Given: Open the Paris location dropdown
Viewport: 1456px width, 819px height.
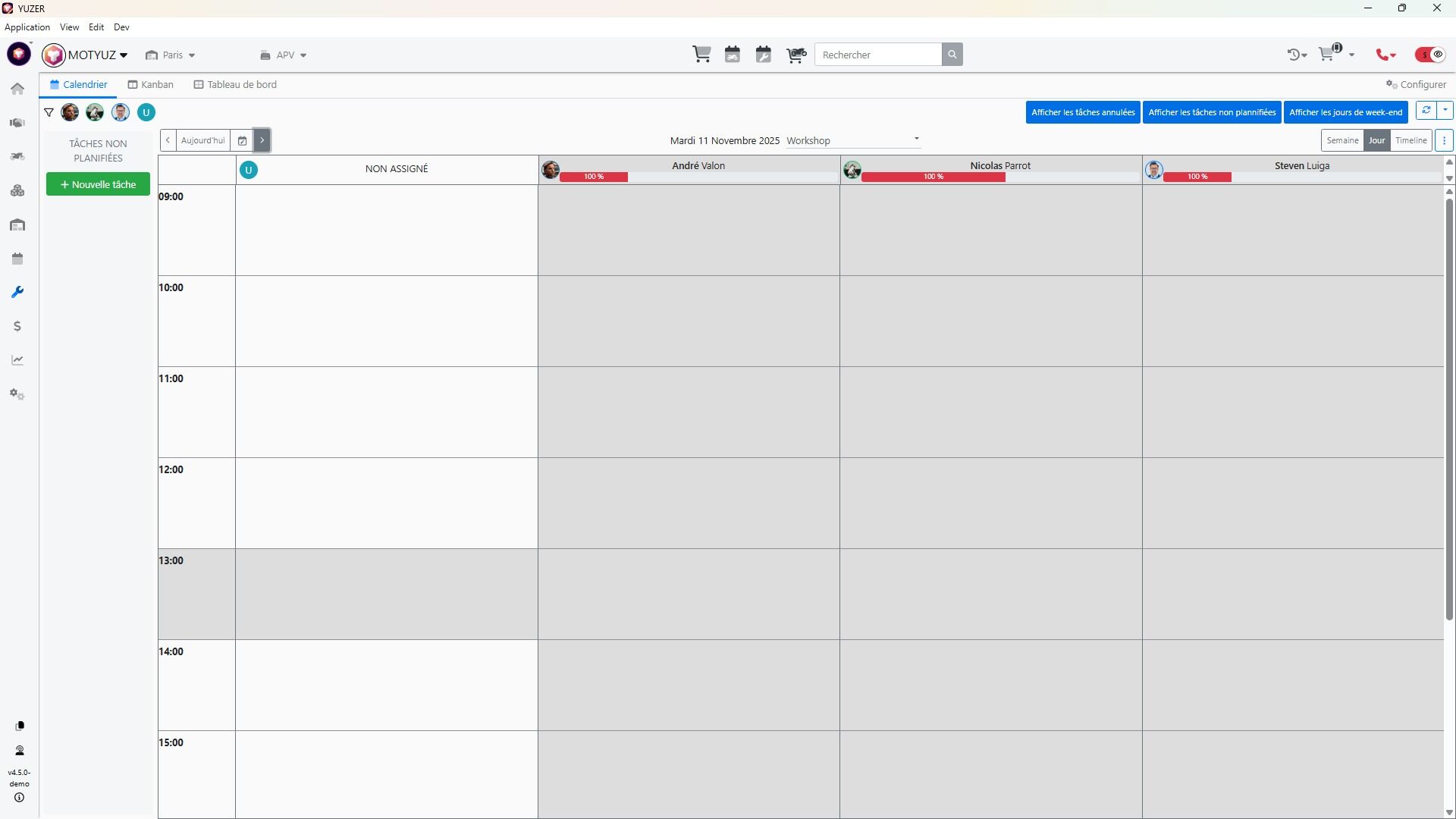Looking at the screenshot, I should pyautogui.click(x=171, y=55).
